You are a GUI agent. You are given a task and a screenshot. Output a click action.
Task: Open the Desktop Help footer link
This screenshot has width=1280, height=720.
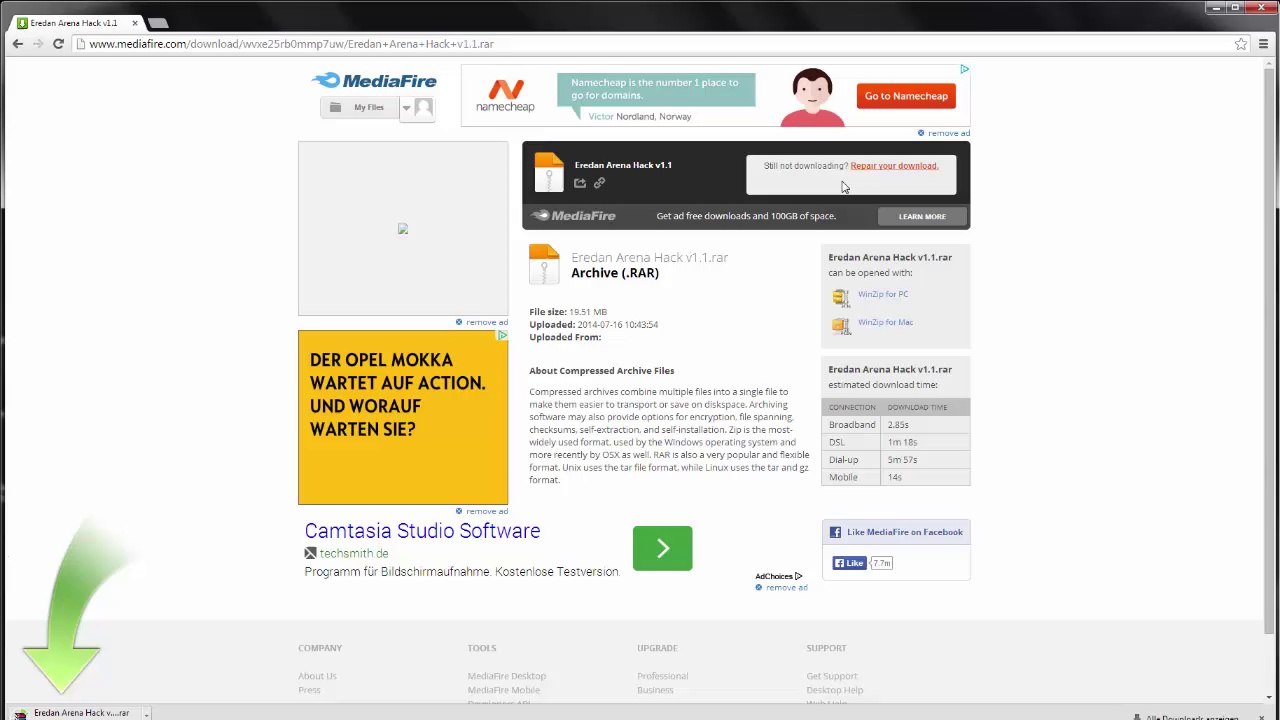(835, 690)
